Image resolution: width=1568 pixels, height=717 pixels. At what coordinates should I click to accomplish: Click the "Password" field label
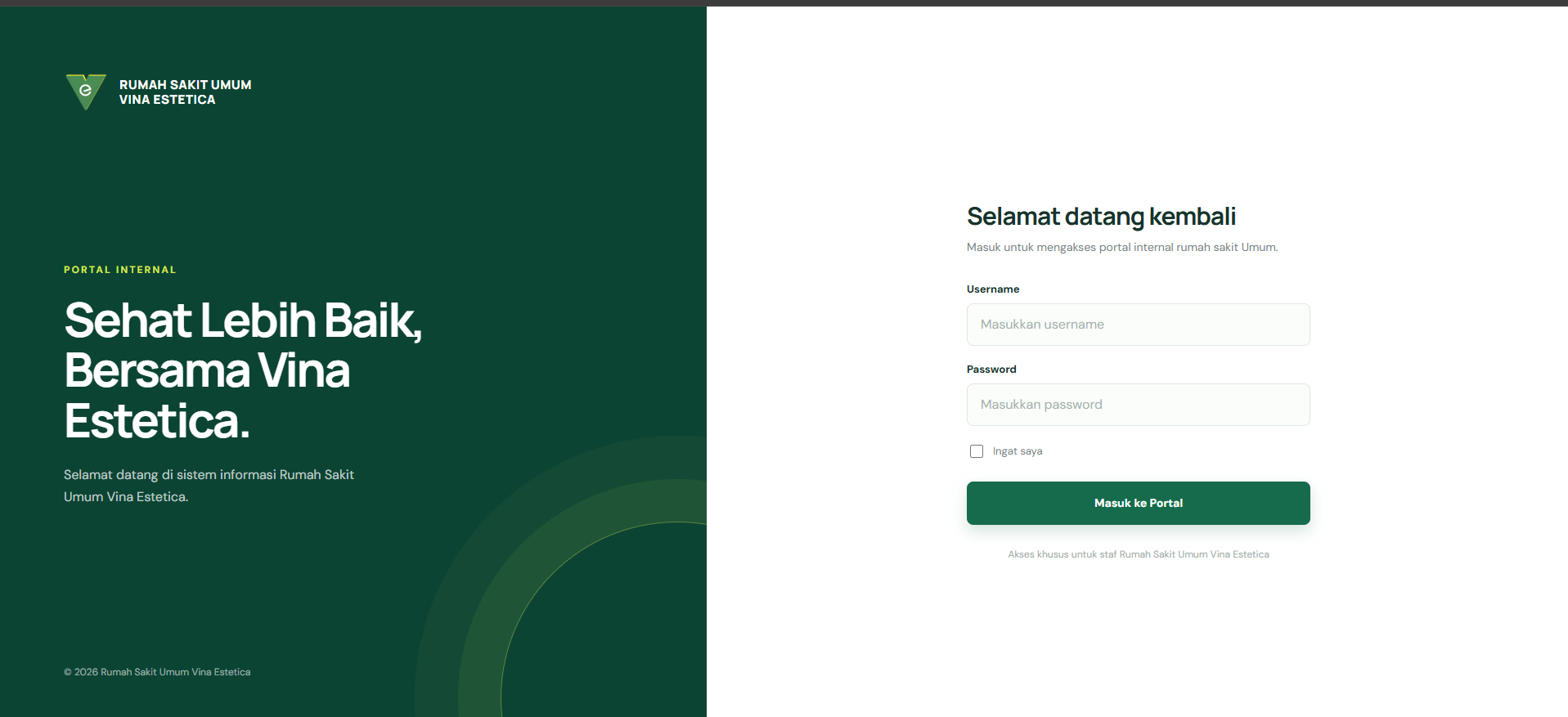click(x=991, y=370)
